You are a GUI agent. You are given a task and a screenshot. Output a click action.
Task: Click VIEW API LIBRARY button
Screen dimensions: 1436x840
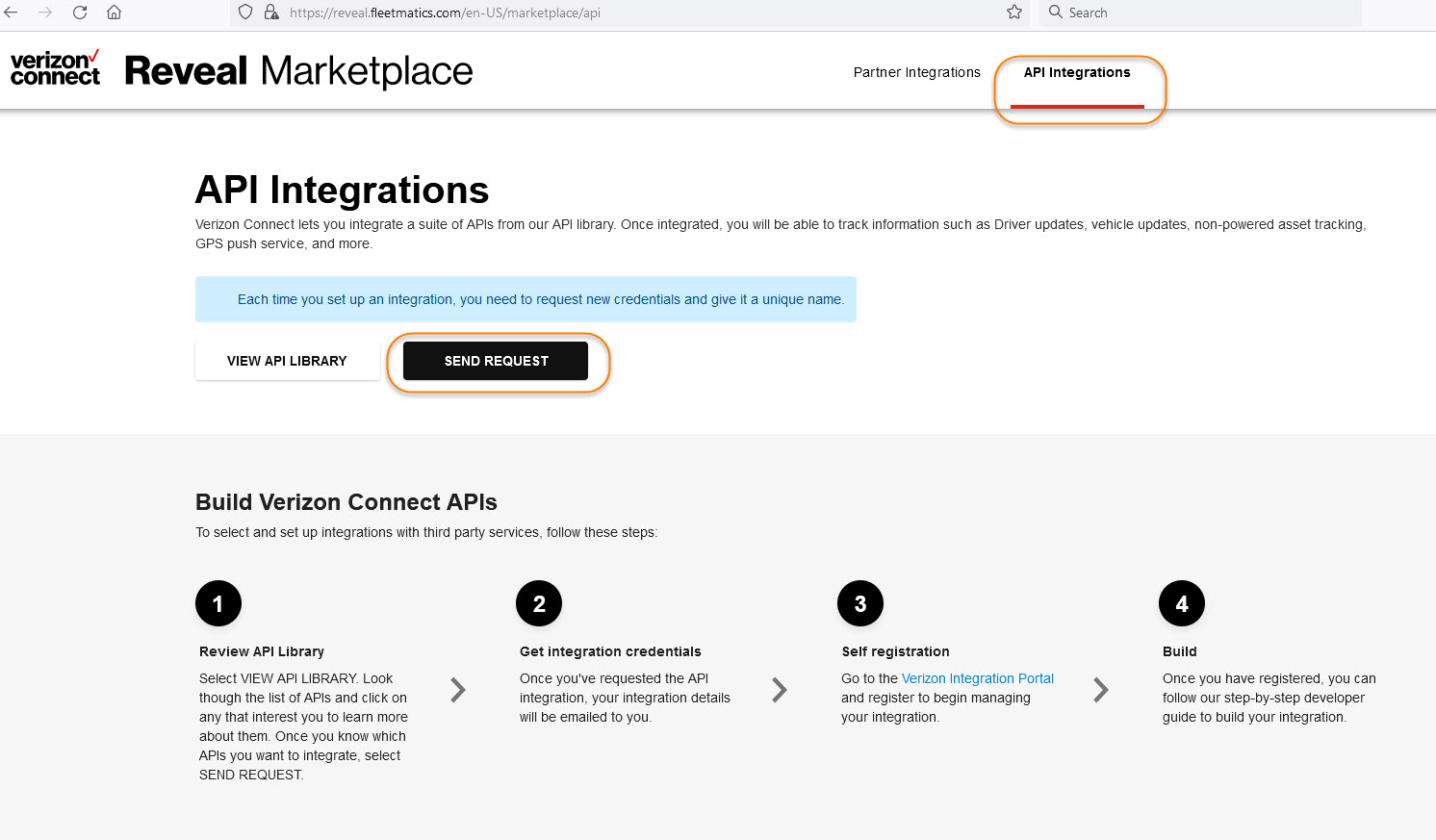pos(287,361)
